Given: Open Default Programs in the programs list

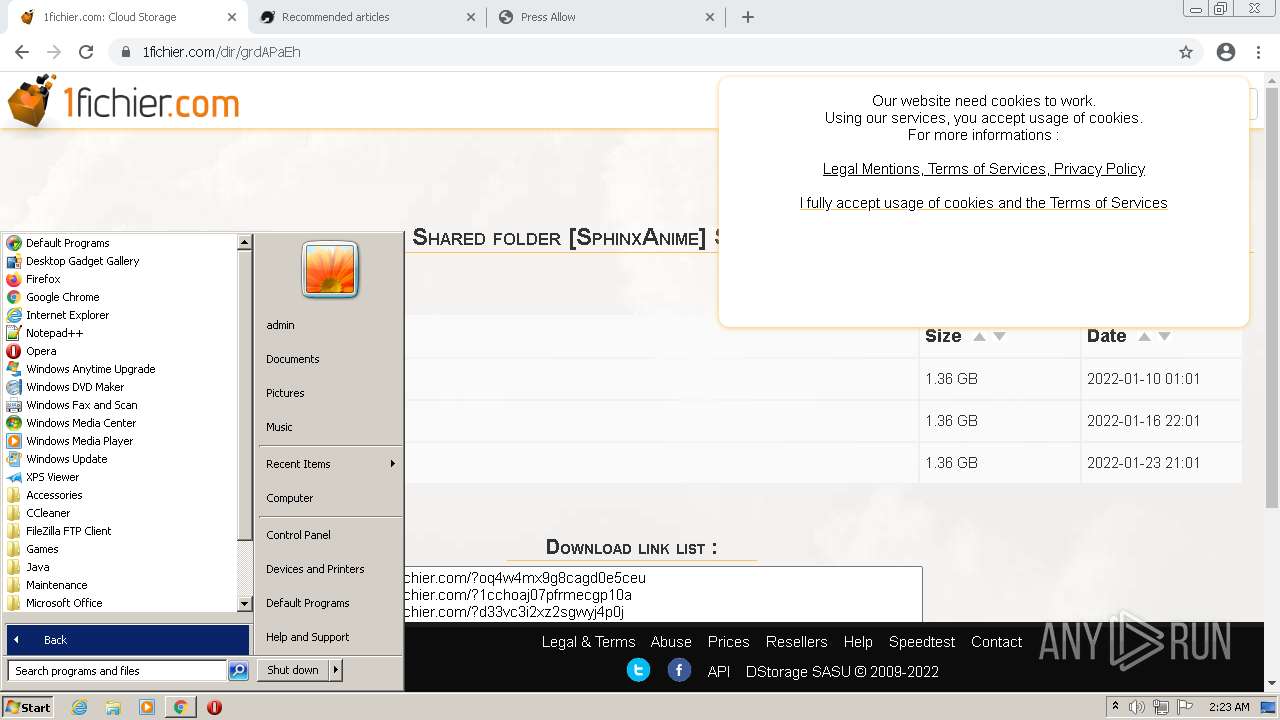Looking at the screenshot, I should [x=67, y=243].
